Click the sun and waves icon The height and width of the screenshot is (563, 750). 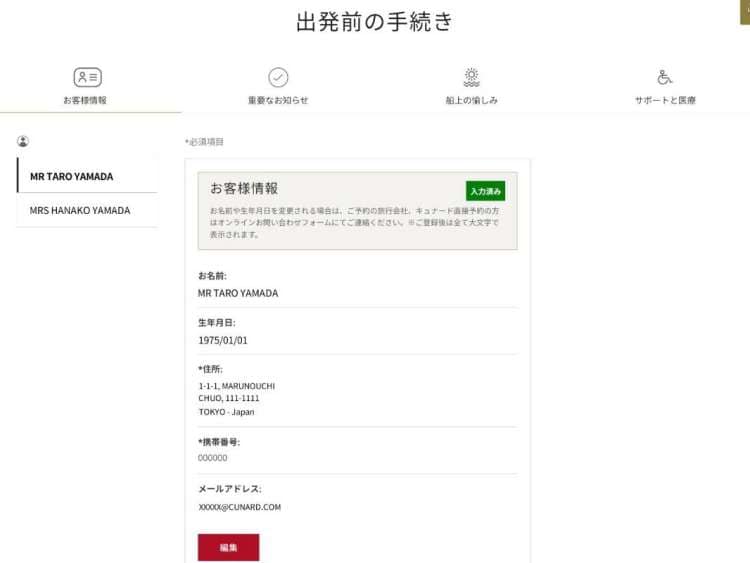point(471,77)
